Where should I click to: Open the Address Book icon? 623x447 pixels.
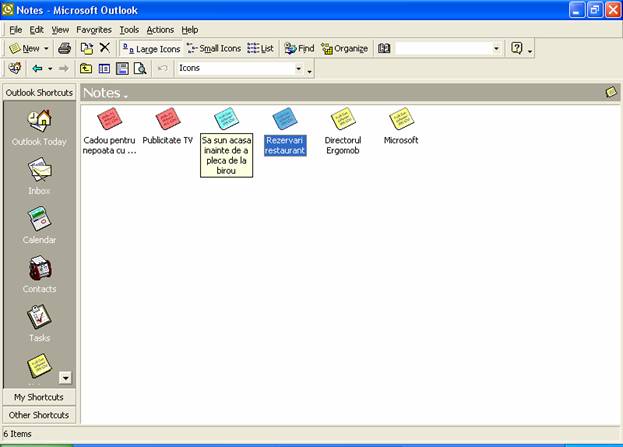(384, 48)
